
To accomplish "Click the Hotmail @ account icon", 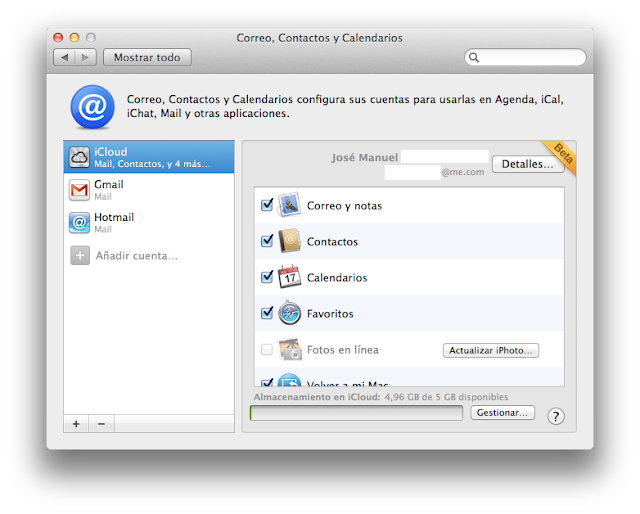I will click(79, 223).
